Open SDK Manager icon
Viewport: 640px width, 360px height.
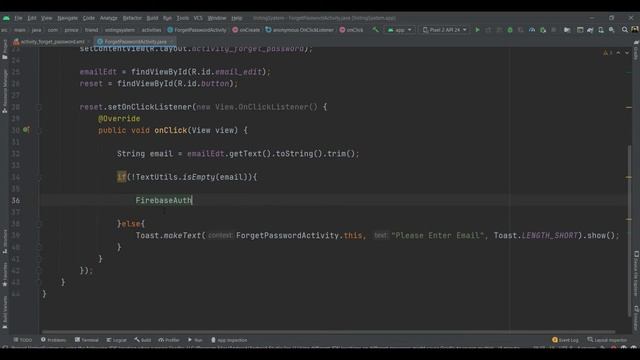pos(611,30)
